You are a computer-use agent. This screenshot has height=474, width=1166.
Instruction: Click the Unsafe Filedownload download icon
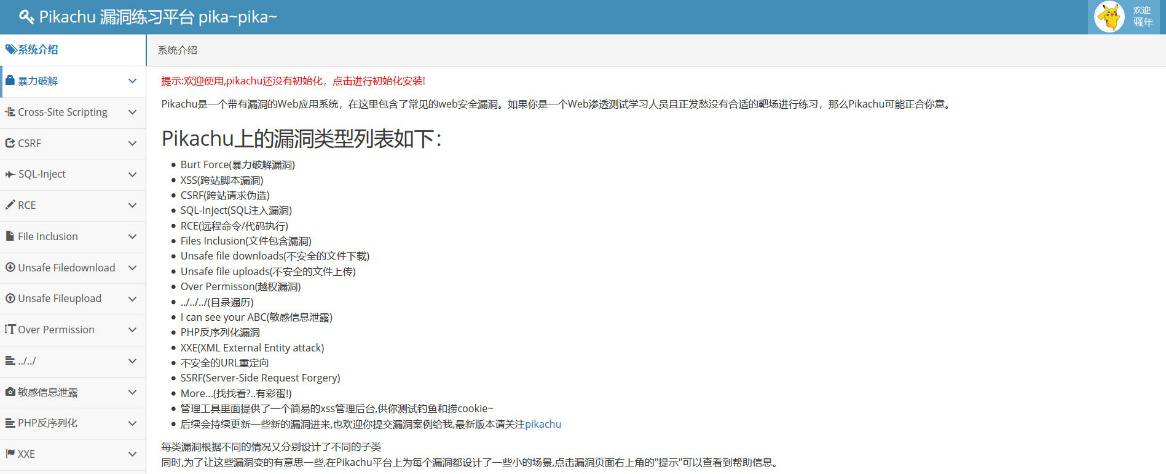(x=10, y=267)
